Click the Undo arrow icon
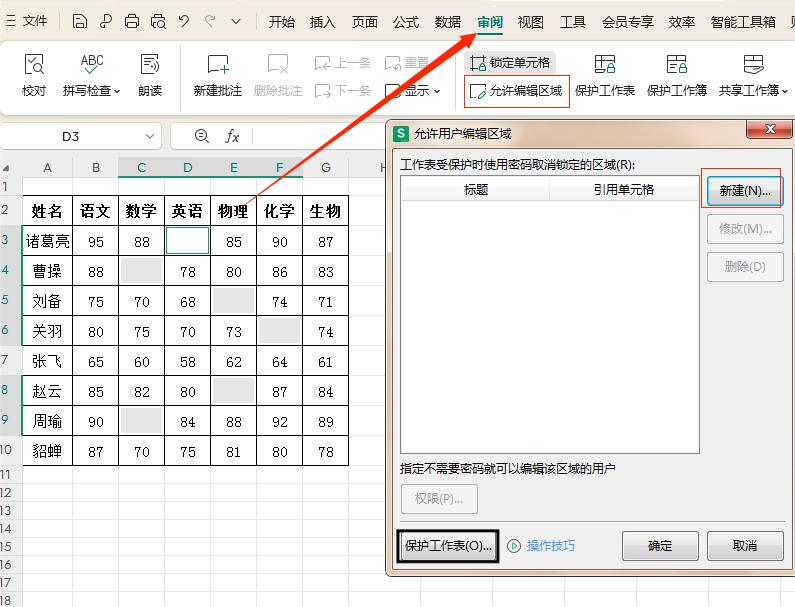The width and height of the screenshot is (795, 607). pos(184,21)
